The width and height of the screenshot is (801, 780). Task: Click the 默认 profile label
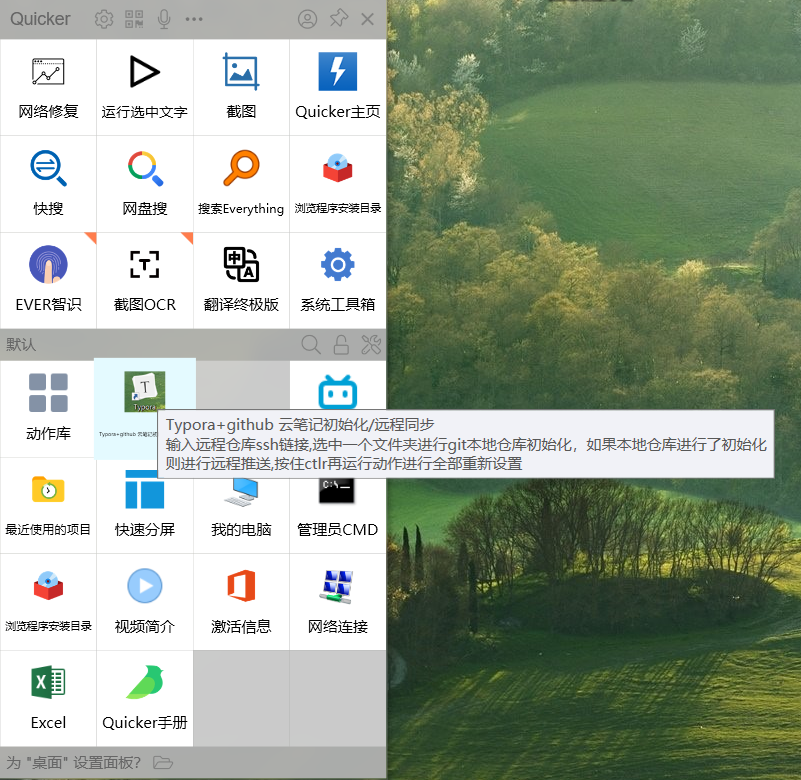click(x=21, y=345)
